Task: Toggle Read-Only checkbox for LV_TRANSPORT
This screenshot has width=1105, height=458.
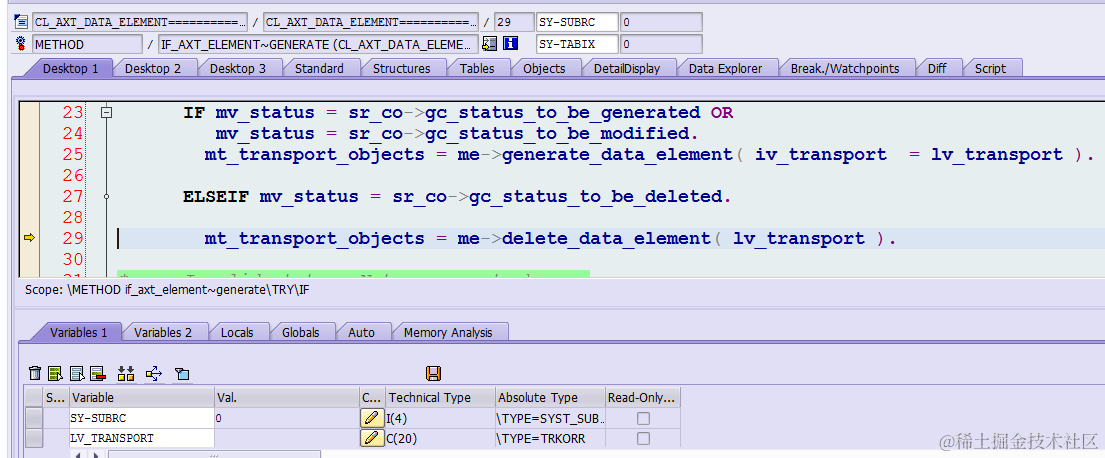Action: point(643,438)
